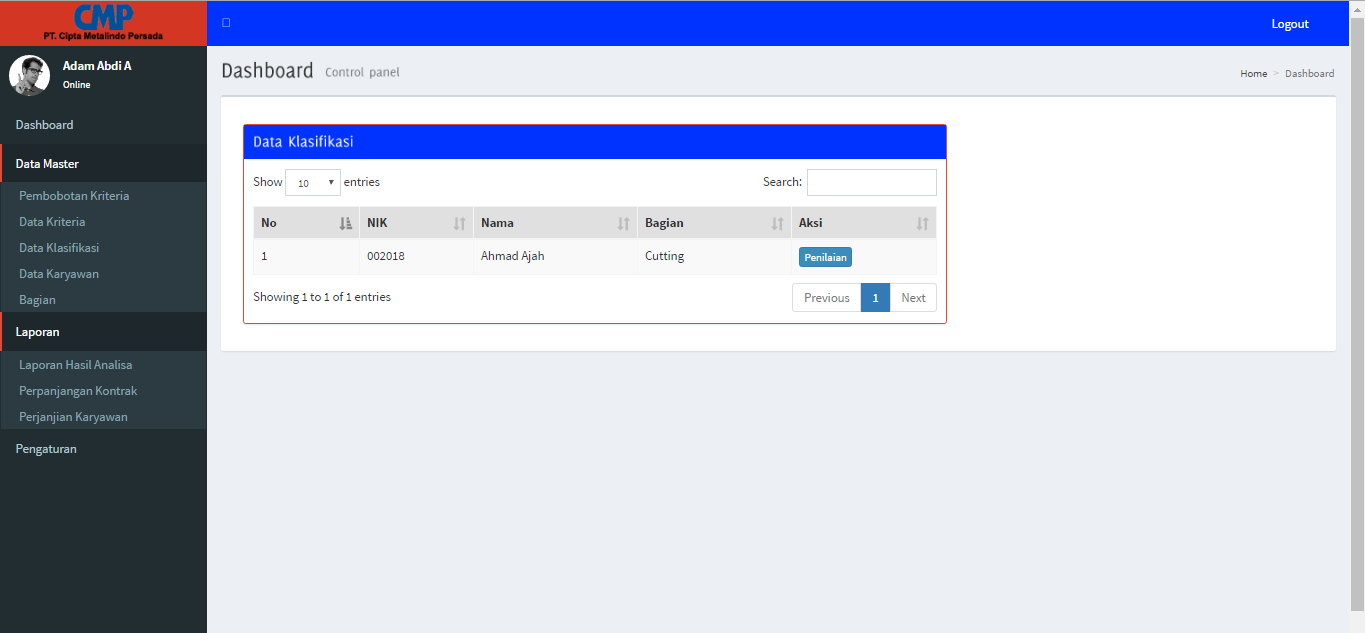Sort table by No column
The height and width of the screenshot is (633, 1365).
point(306,223)
